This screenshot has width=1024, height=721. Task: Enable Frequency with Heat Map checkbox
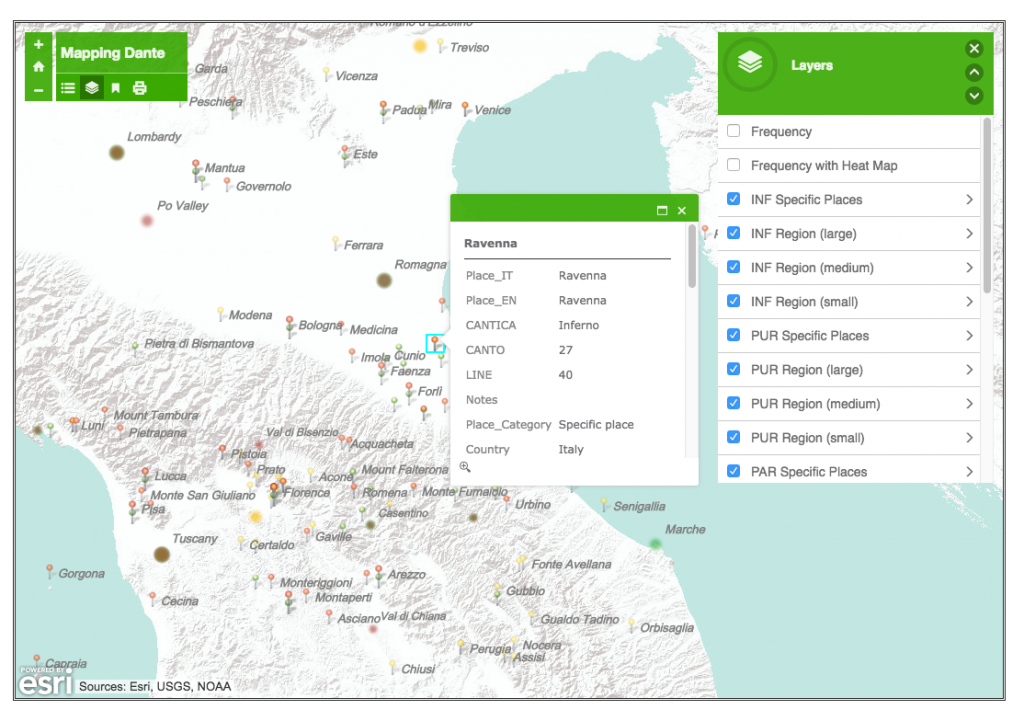(x=734, y=165)
